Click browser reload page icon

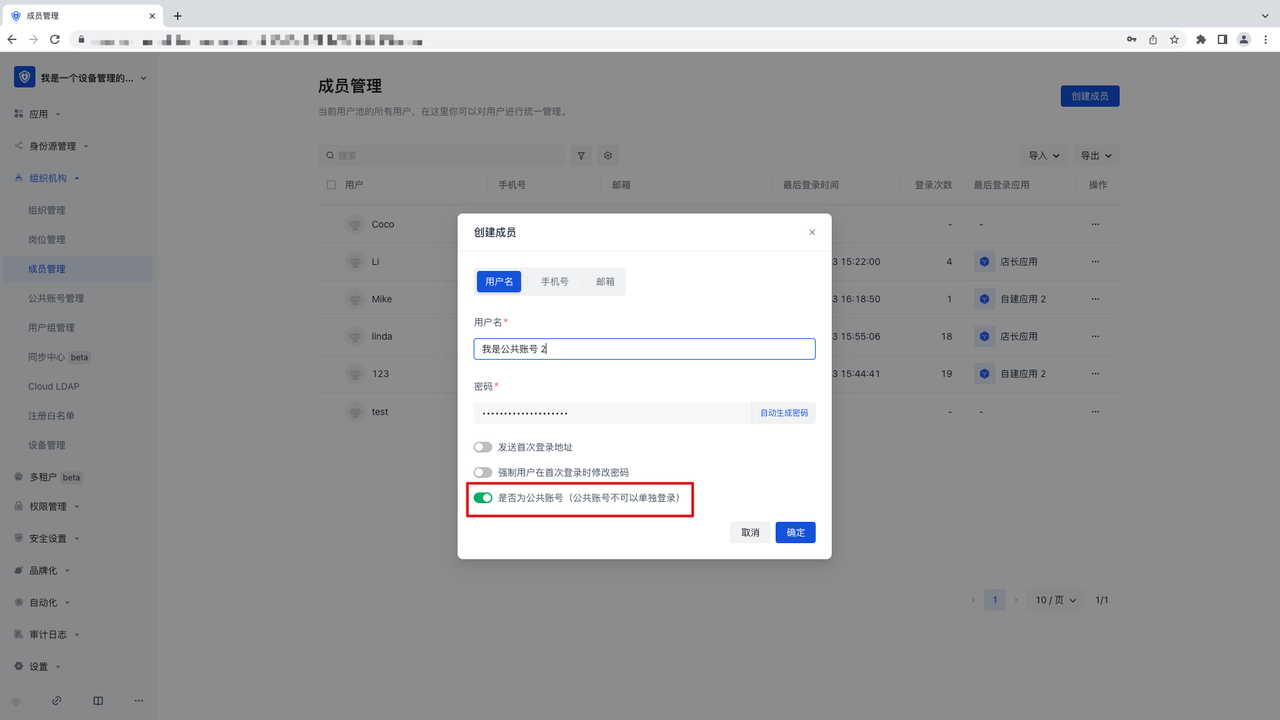(54, 40)
